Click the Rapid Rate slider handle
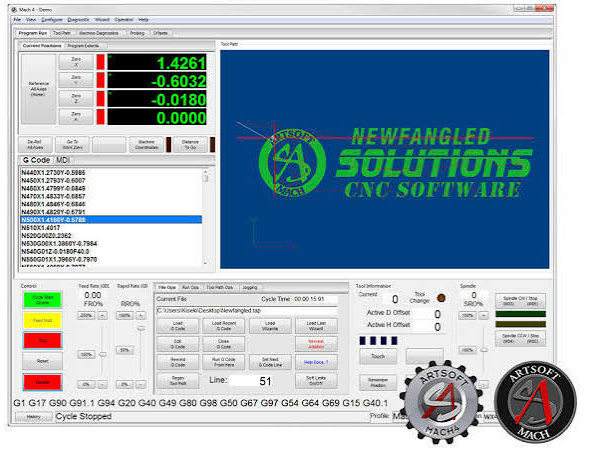 pos(141,329)
